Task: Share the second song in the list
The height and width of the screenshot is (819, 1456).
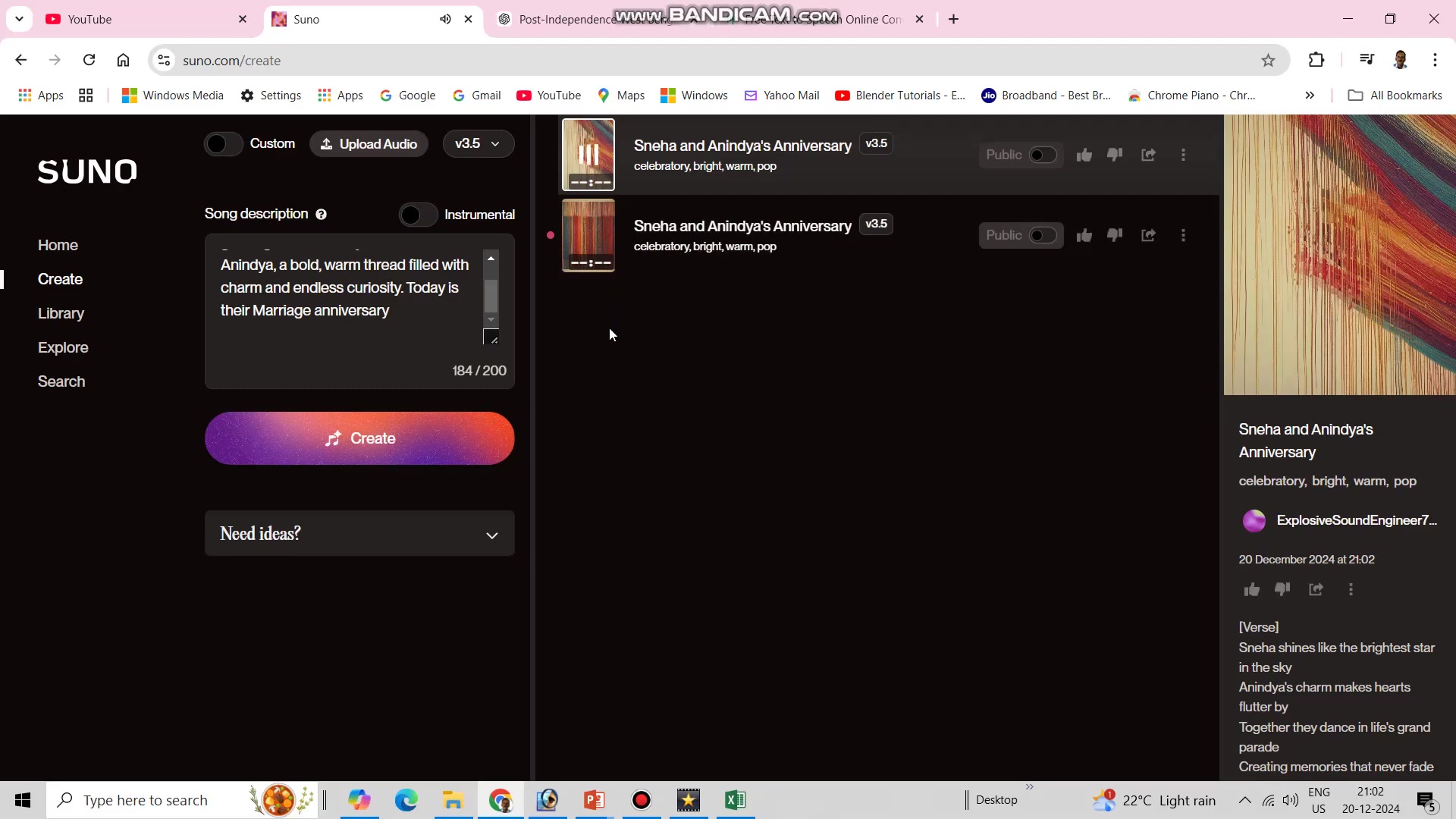Action: click(1148, 235)
